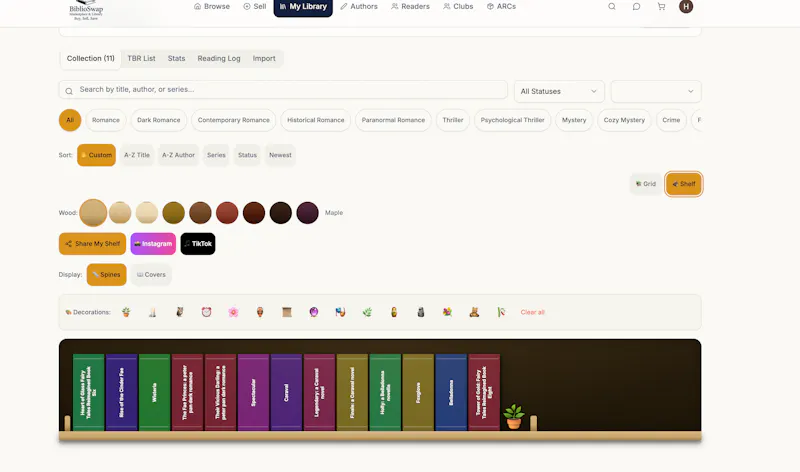Add the theater masks decoration
The image size is (800, 472).
(340, 312)
